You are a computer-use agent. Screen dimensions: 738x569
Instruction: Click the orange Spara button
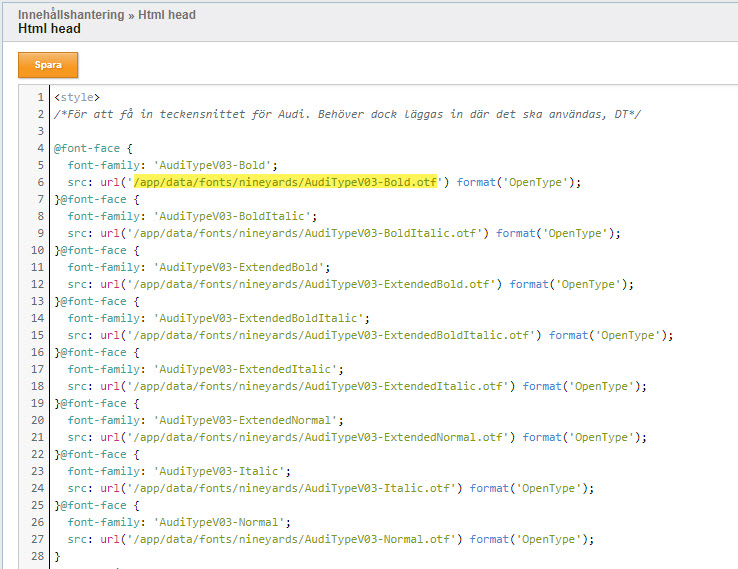pos(48,65)
